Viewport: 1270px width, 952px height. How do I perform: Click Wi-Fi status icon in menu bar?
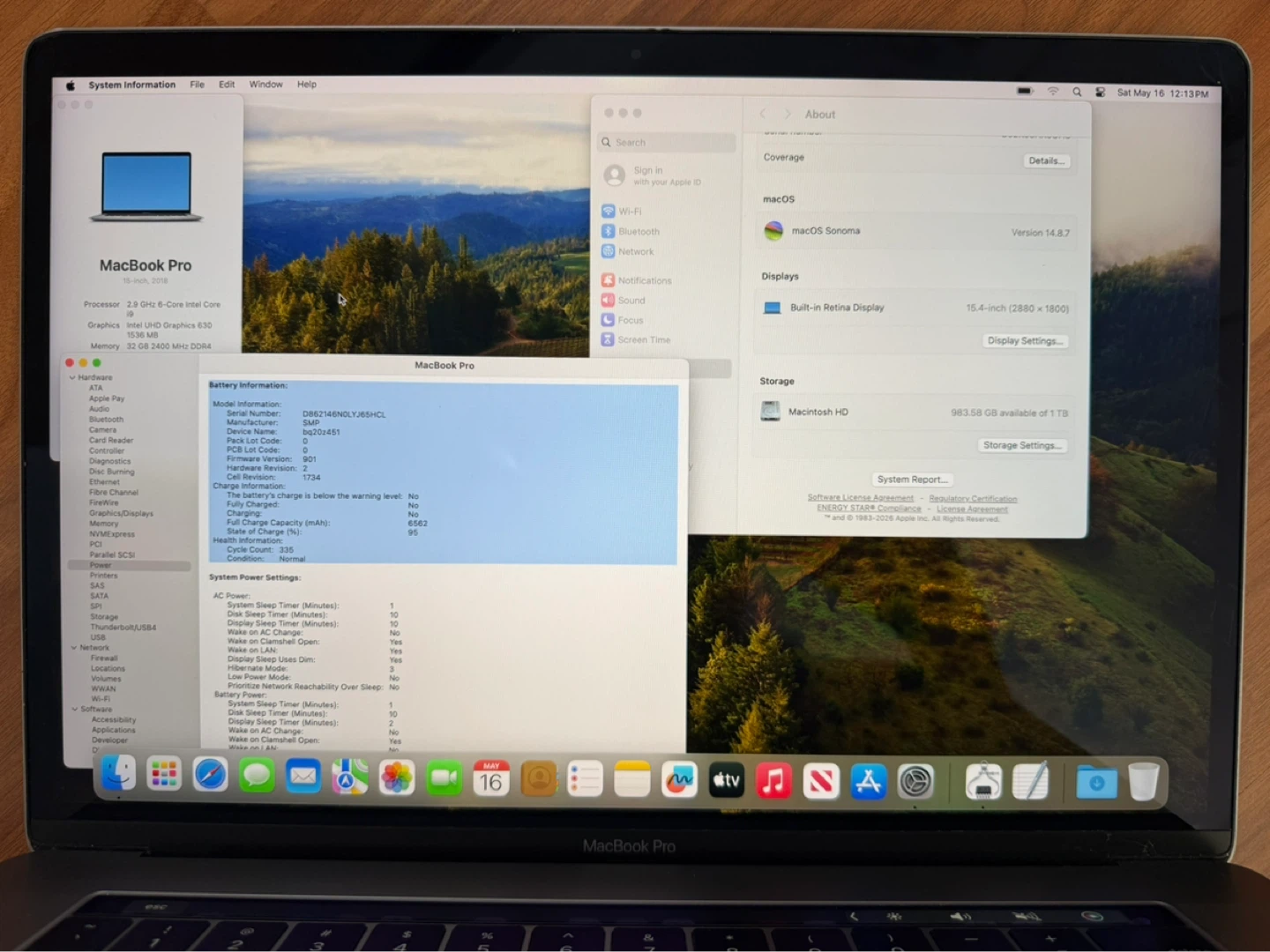[x=1053, y=91]
